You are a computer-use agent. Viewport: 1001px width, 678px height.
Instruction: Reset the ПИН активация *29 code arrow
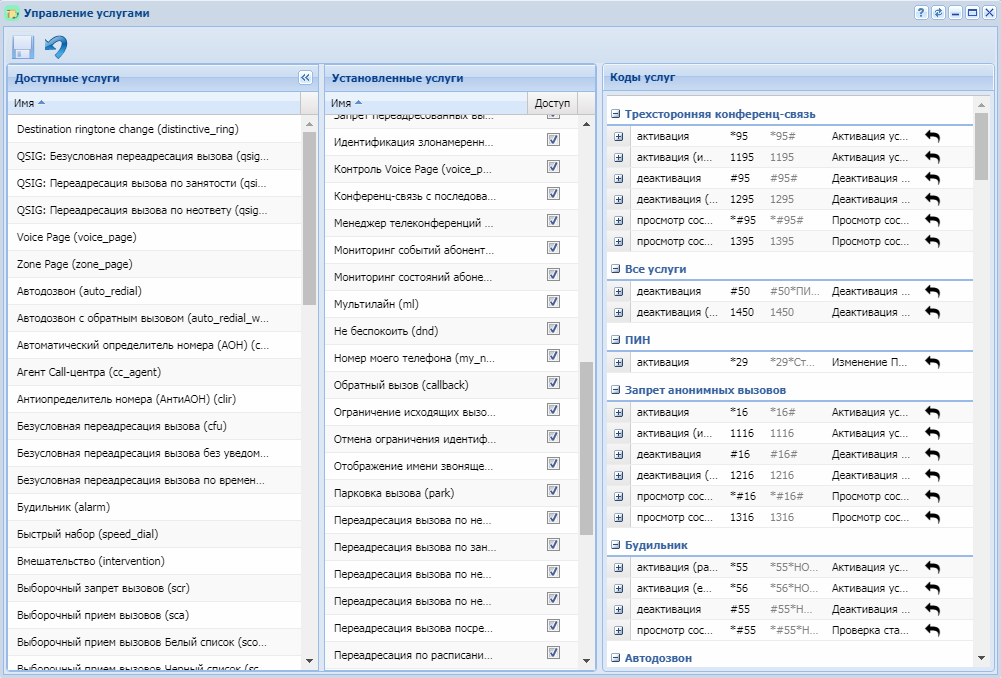(932, 363)
